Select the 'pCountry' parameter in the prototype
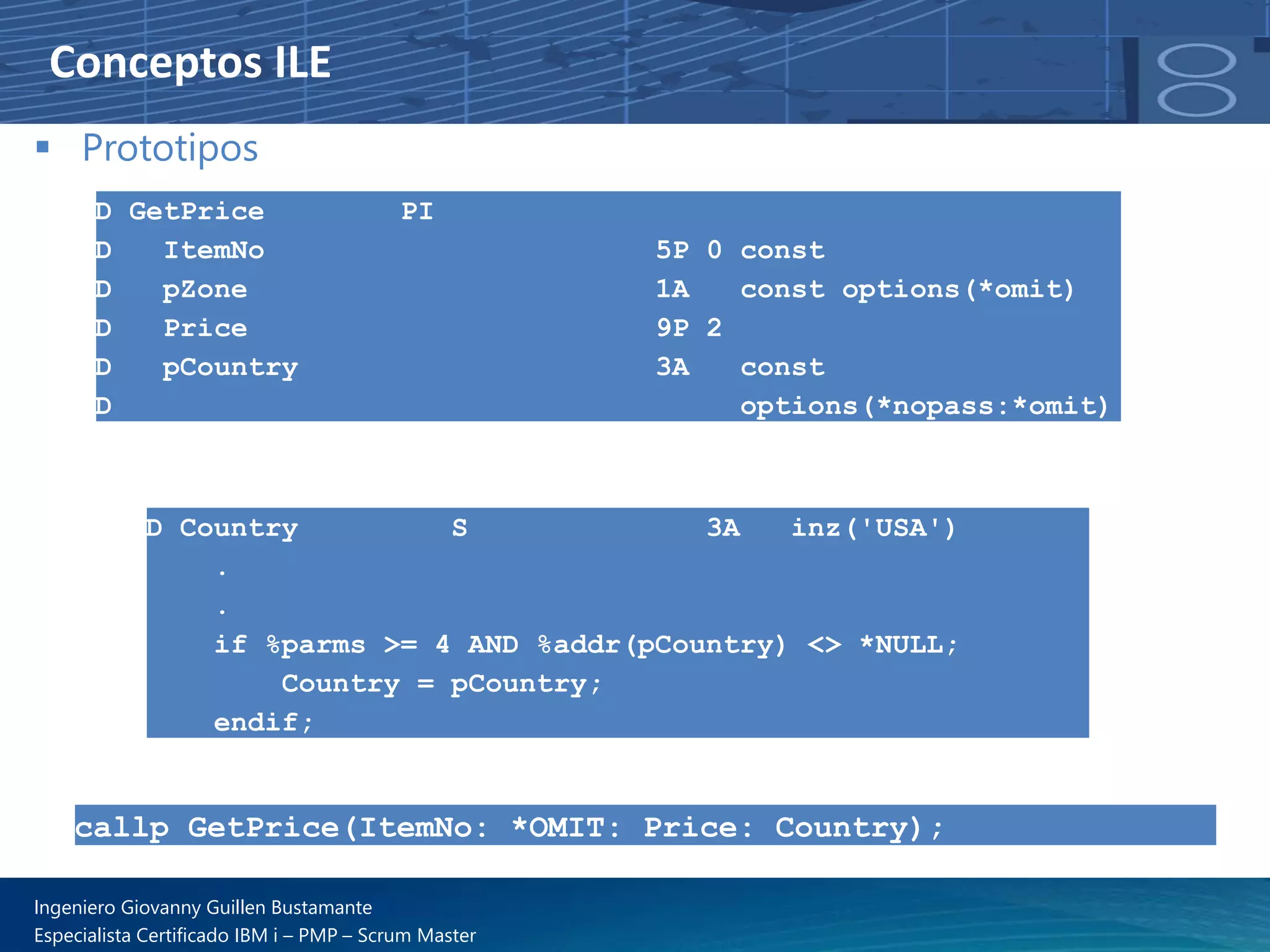 tap(230, 368)
